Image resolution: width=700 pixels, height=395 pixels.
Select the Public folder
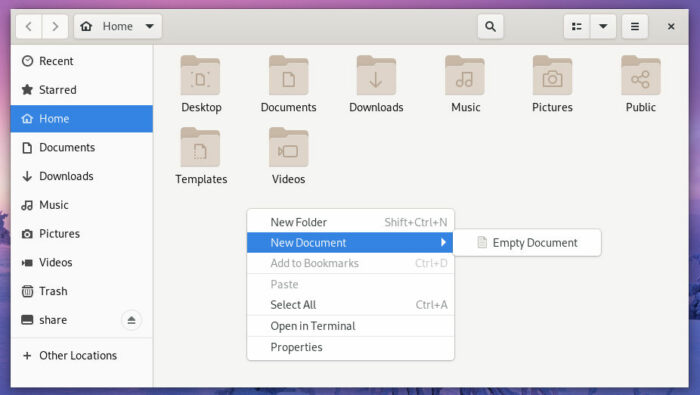point(641,84)
